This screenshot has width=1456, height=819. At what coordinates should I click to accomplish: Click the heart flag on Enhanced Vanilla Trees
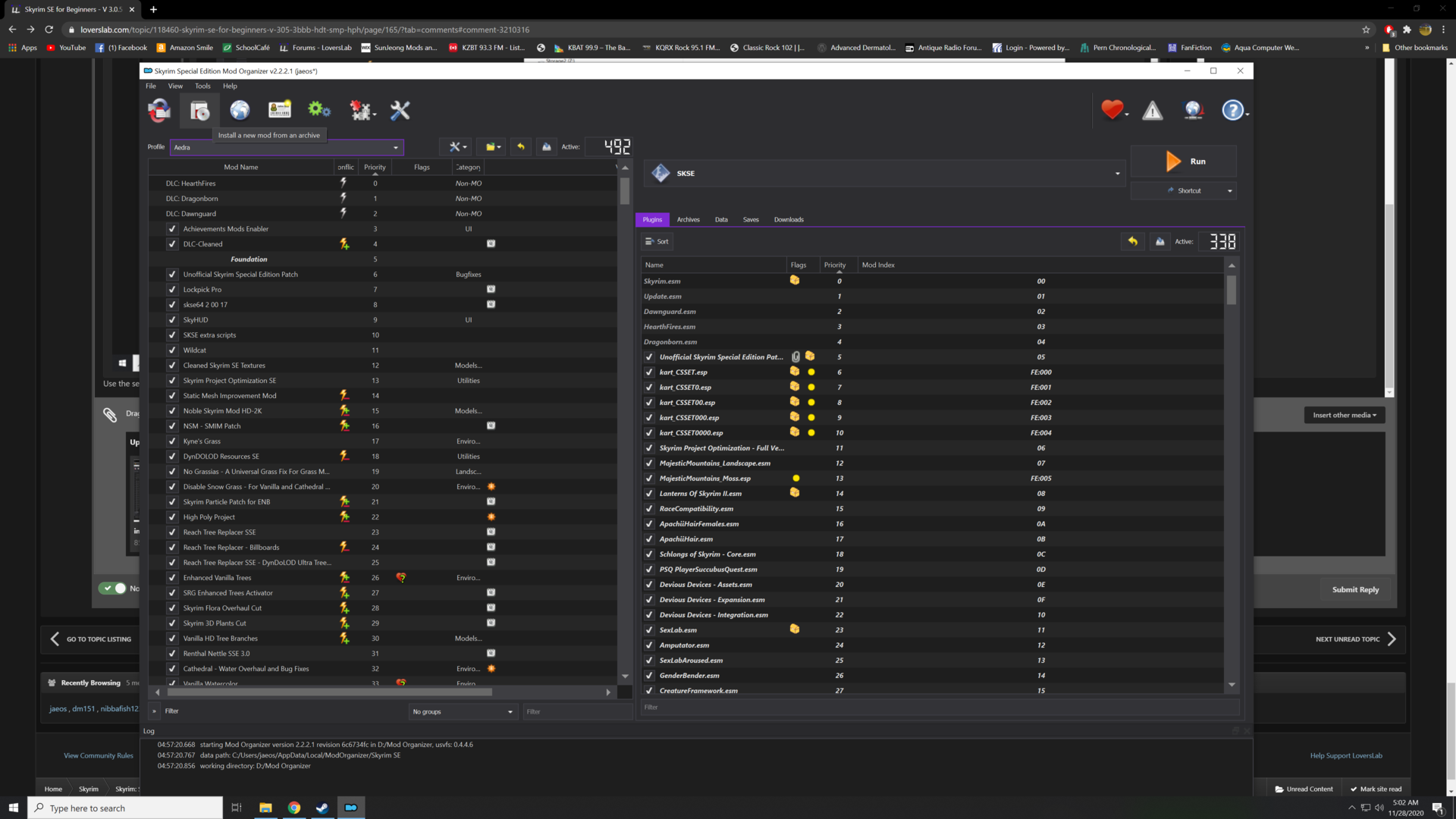[401, 578]
